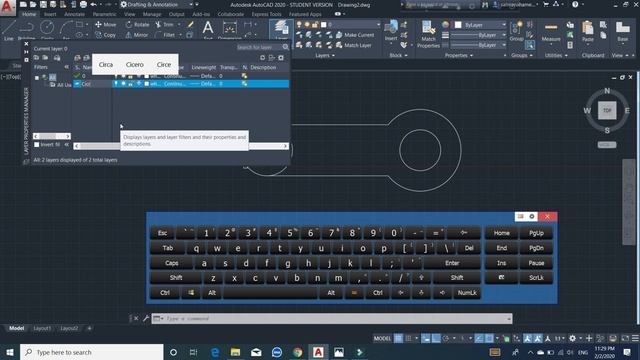Screen dimensions: 640x360
Task: Choose the Cicero text suggestion
Action: (135, 64)
